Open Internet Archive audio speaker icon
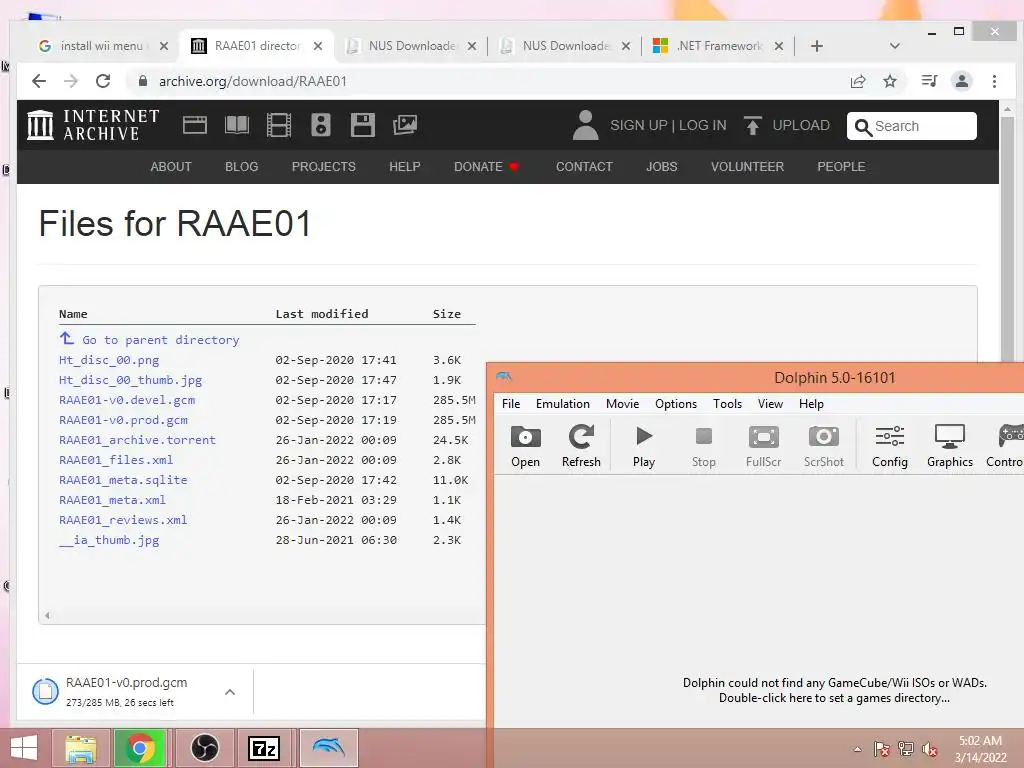 click(321, 125)
